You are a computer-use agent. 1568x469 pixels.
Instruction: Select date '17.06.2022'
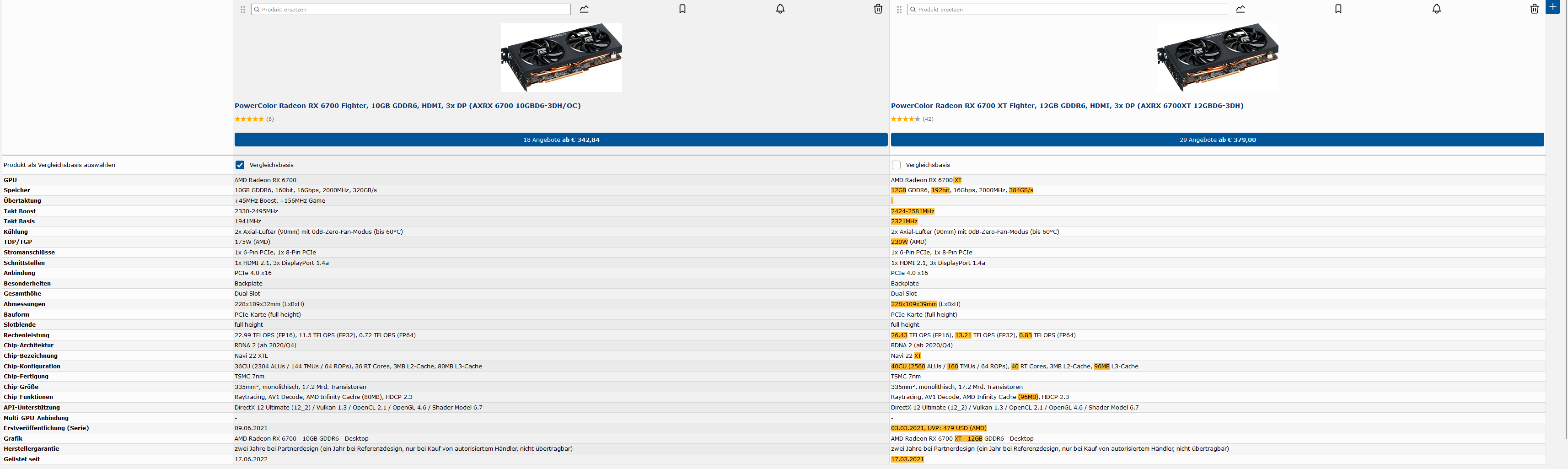click(251, 459)
